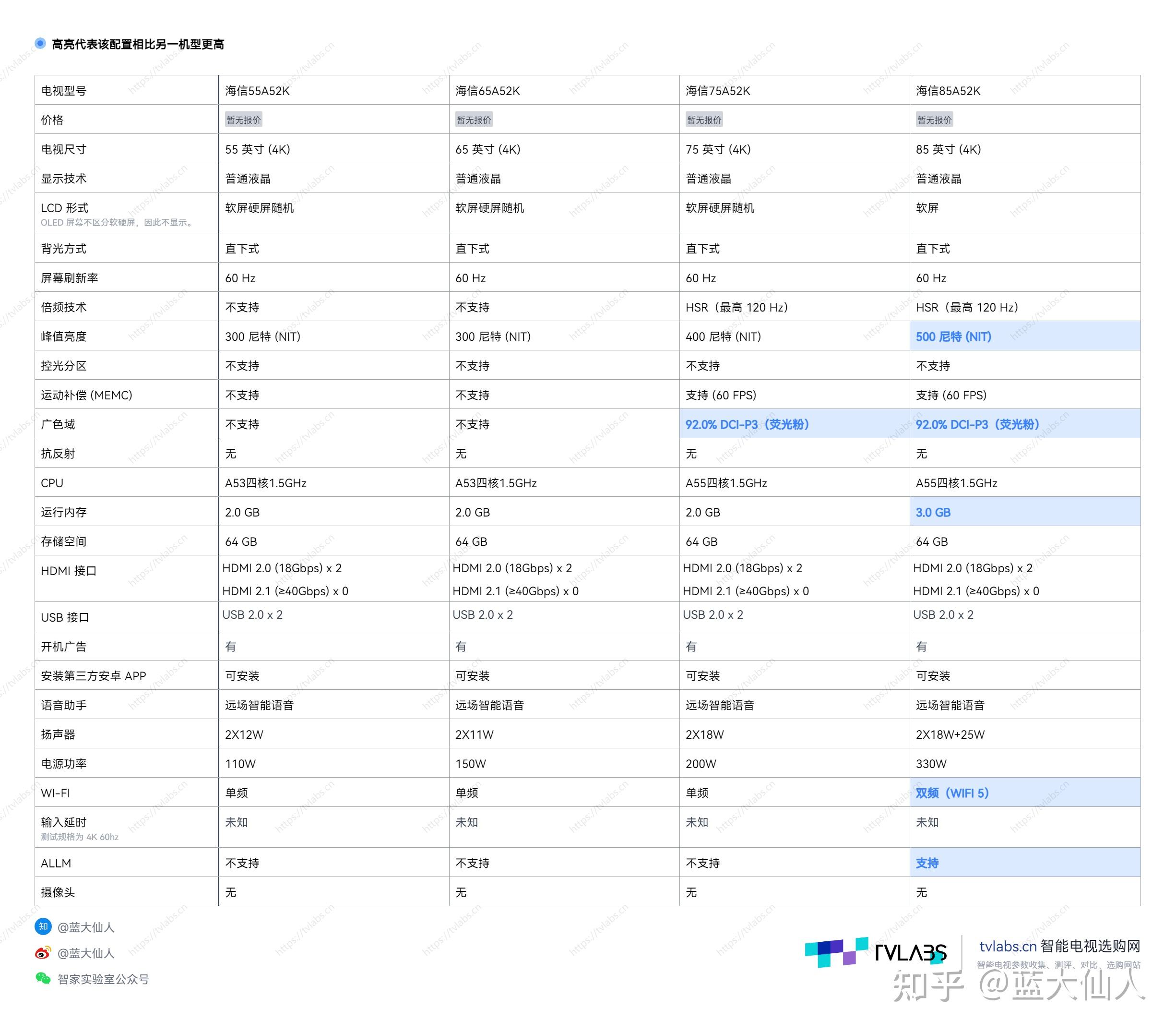Click the 运行内存 row label
The width and height of the screenshot is (1176, 1033).
pos(64,512)
